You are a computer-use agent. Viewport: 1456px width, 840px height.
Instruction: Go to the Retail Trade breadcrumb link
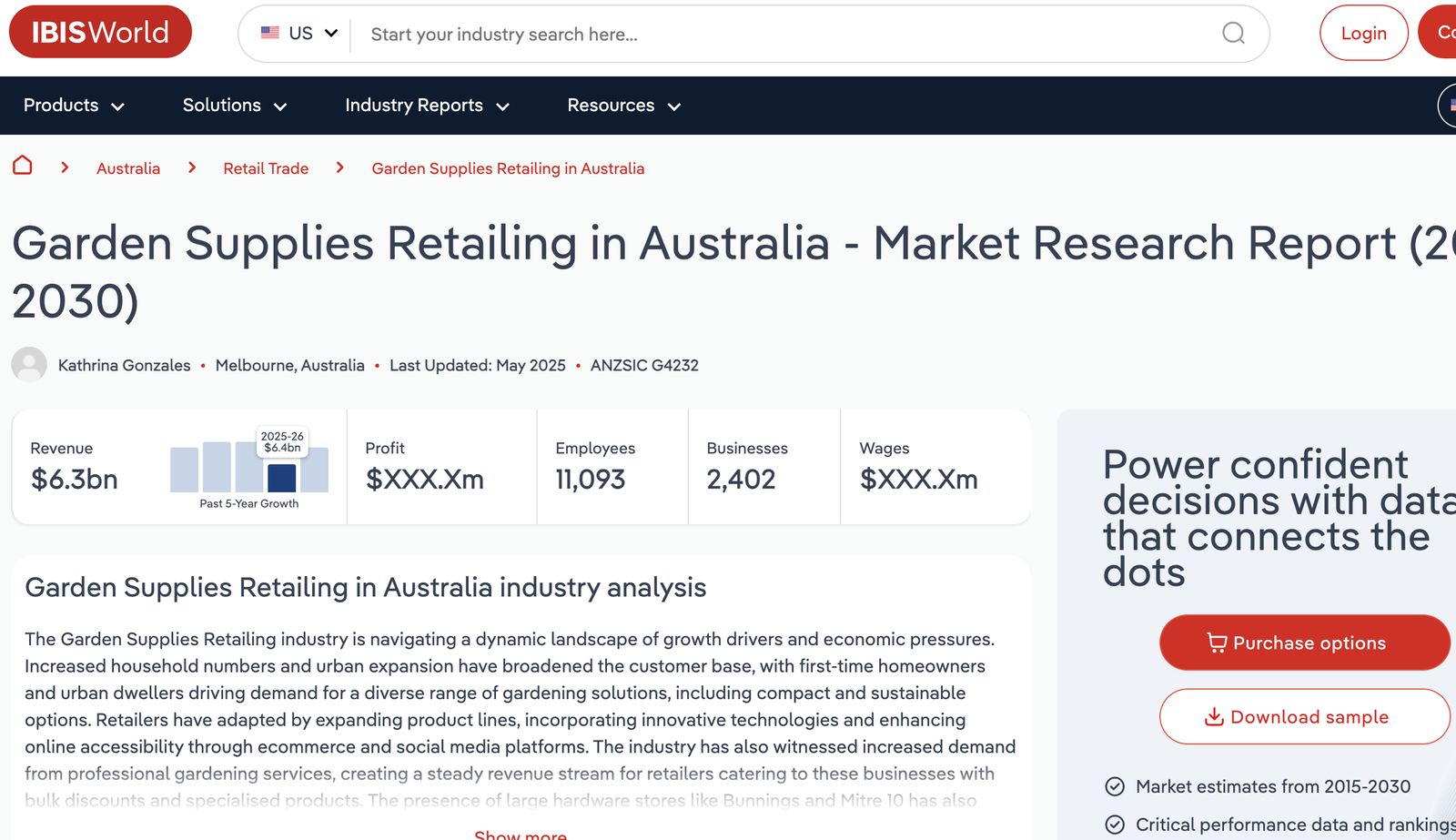266,168
